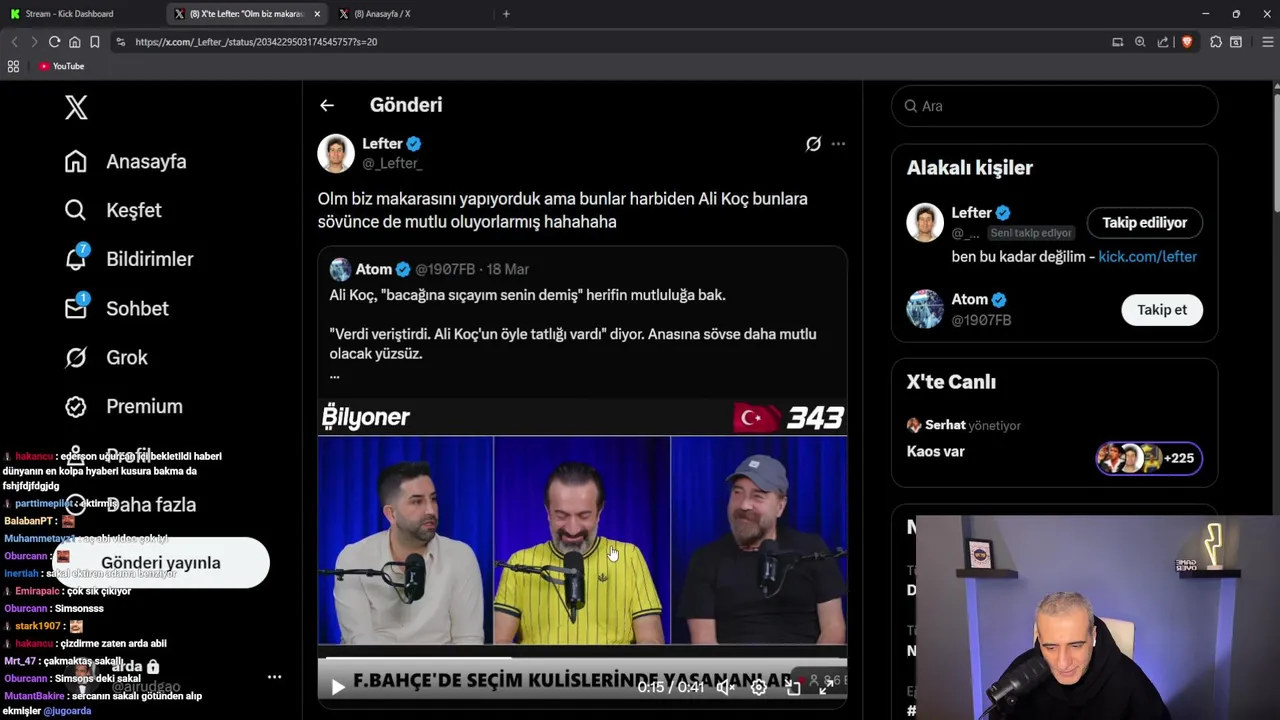The height and width of the screenshot is (720, 1280).
Task: Reload the page
Action: click(x=54, y=42)
